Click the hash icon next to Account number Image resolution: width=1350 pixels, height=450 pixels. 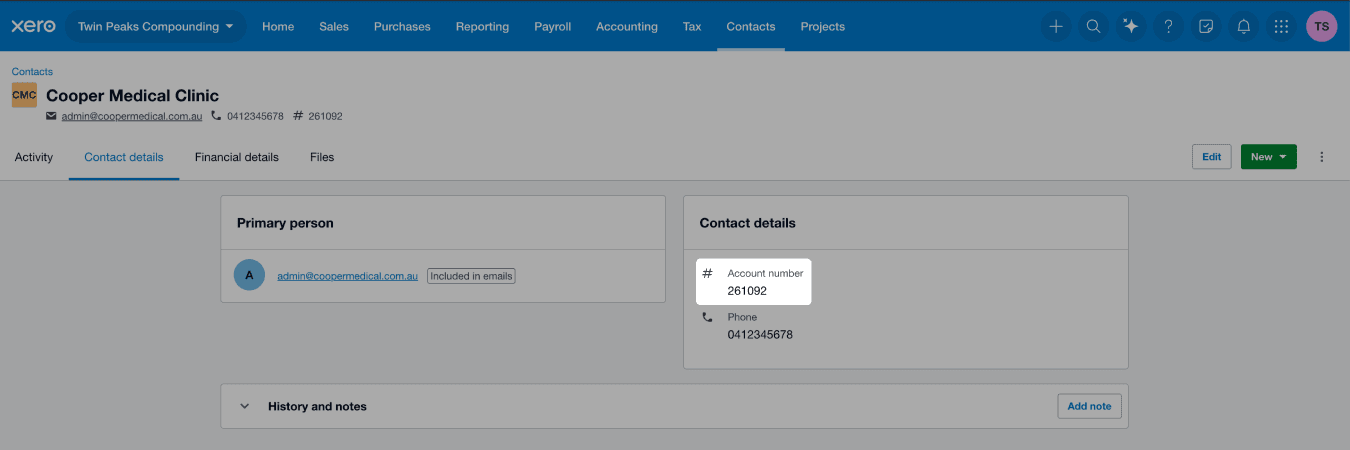coord(707,273)
